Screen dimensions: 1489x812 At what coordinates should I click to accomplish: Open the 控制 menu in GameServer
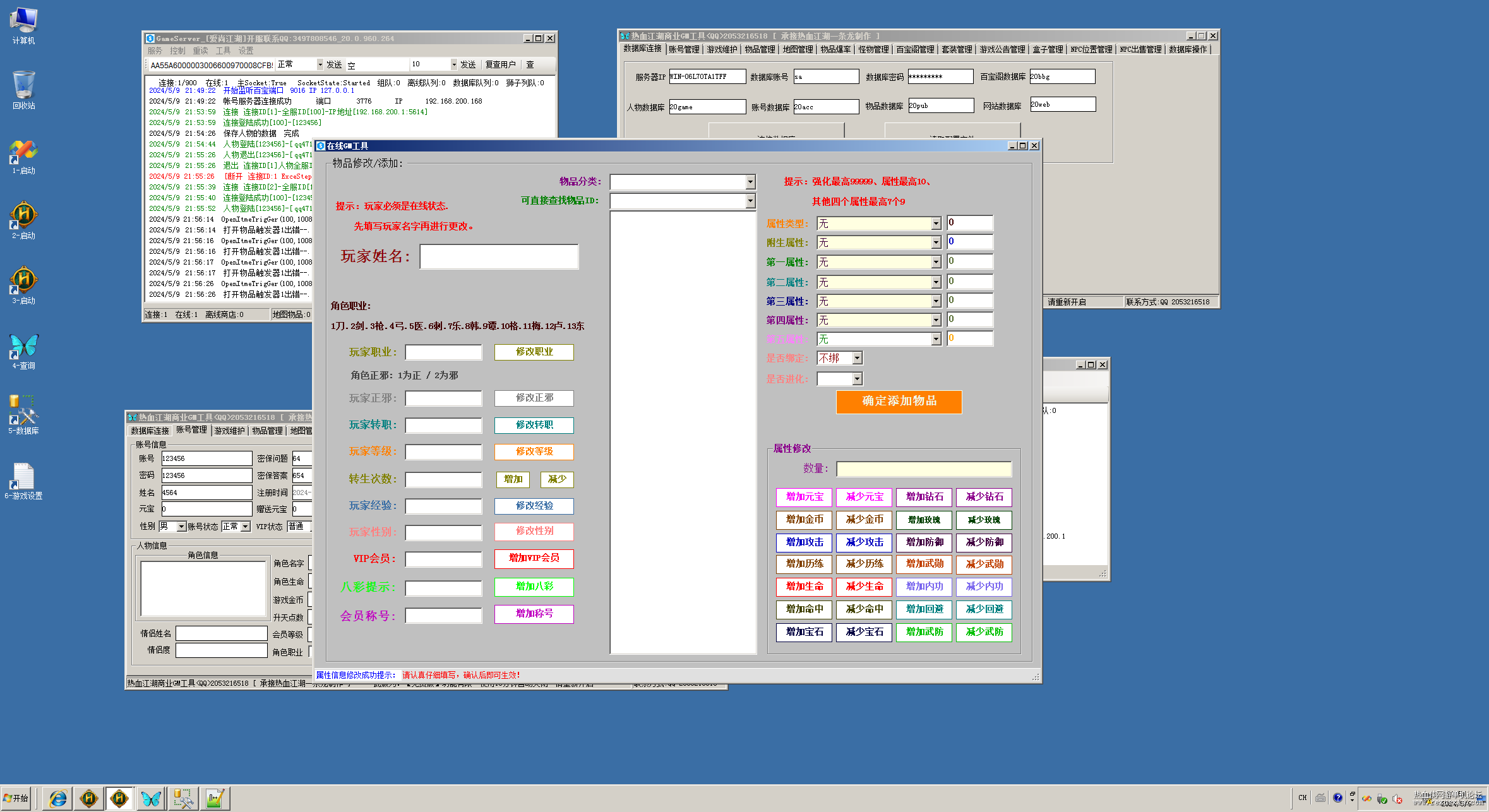coord(177,51)
